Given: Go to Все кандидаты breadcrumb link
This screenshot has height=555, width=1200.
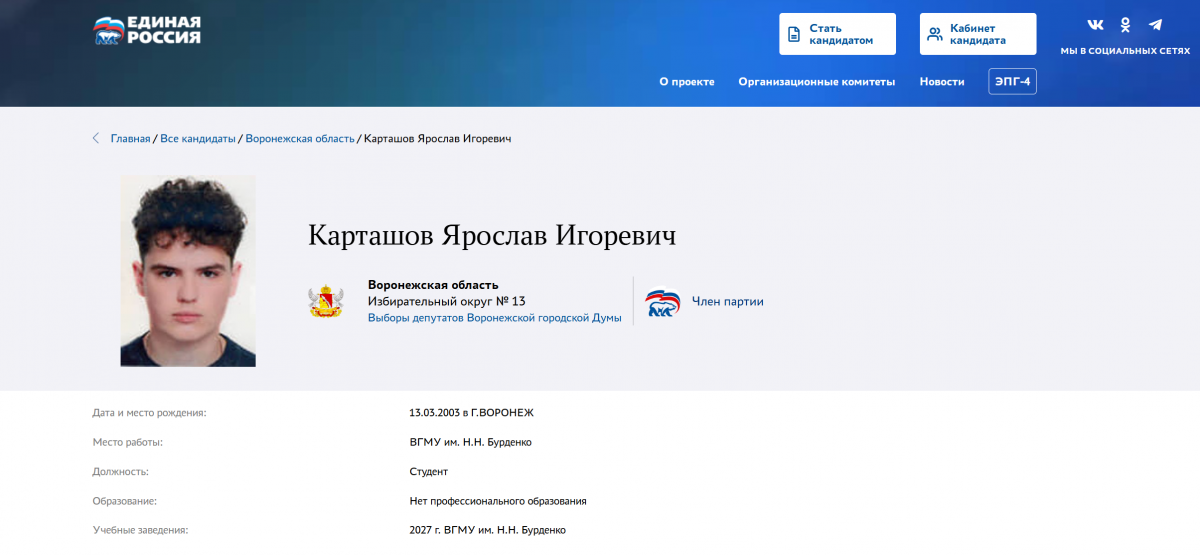Looking at the screenshot, I should point(198,139).
